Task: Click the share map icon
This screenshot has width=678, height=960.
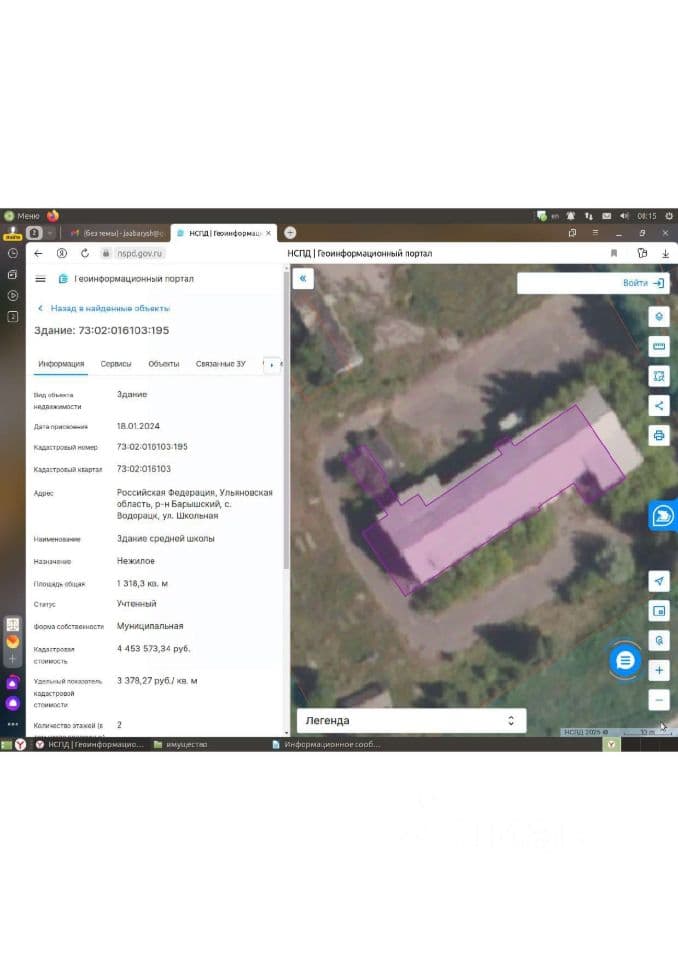Action: [659, 405]
